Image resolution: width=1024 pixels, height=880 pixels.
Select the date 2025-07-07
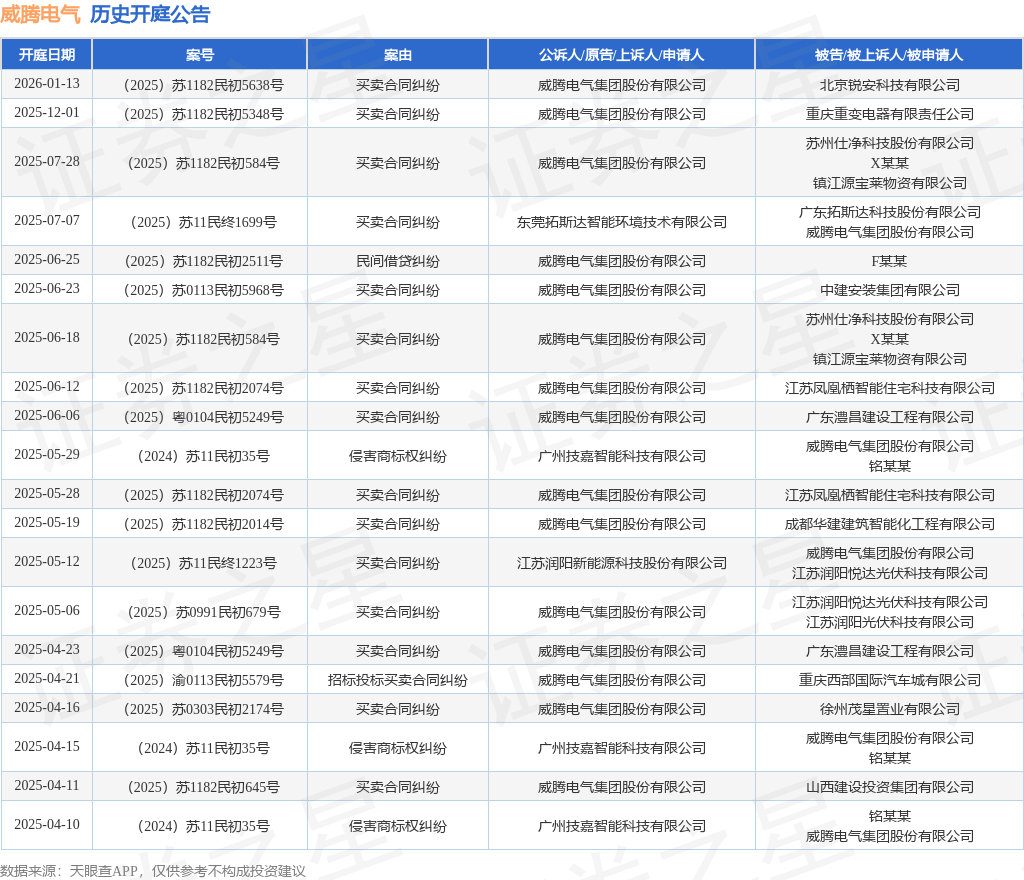[47, 220]
